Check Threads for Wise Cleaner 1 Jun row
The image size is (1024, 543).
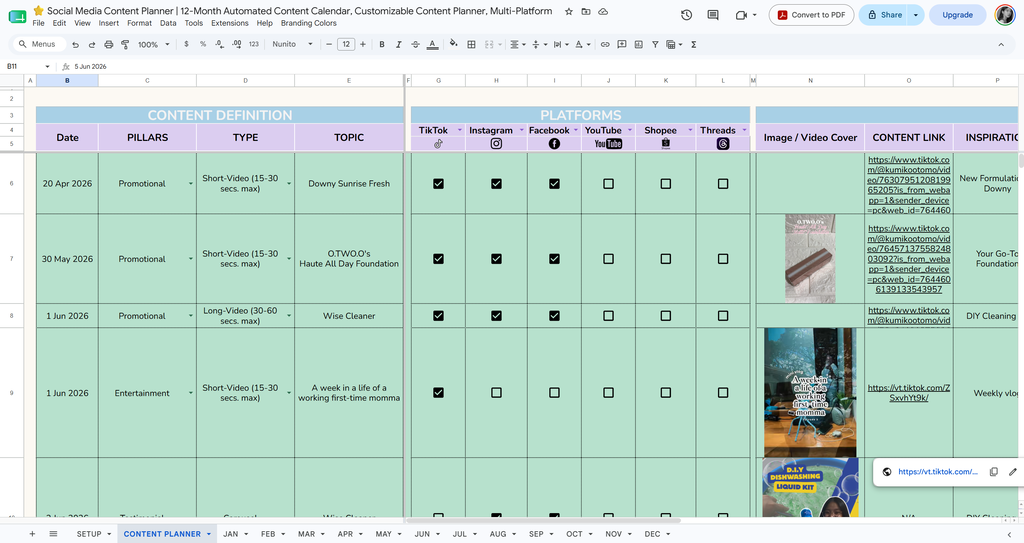723,316
